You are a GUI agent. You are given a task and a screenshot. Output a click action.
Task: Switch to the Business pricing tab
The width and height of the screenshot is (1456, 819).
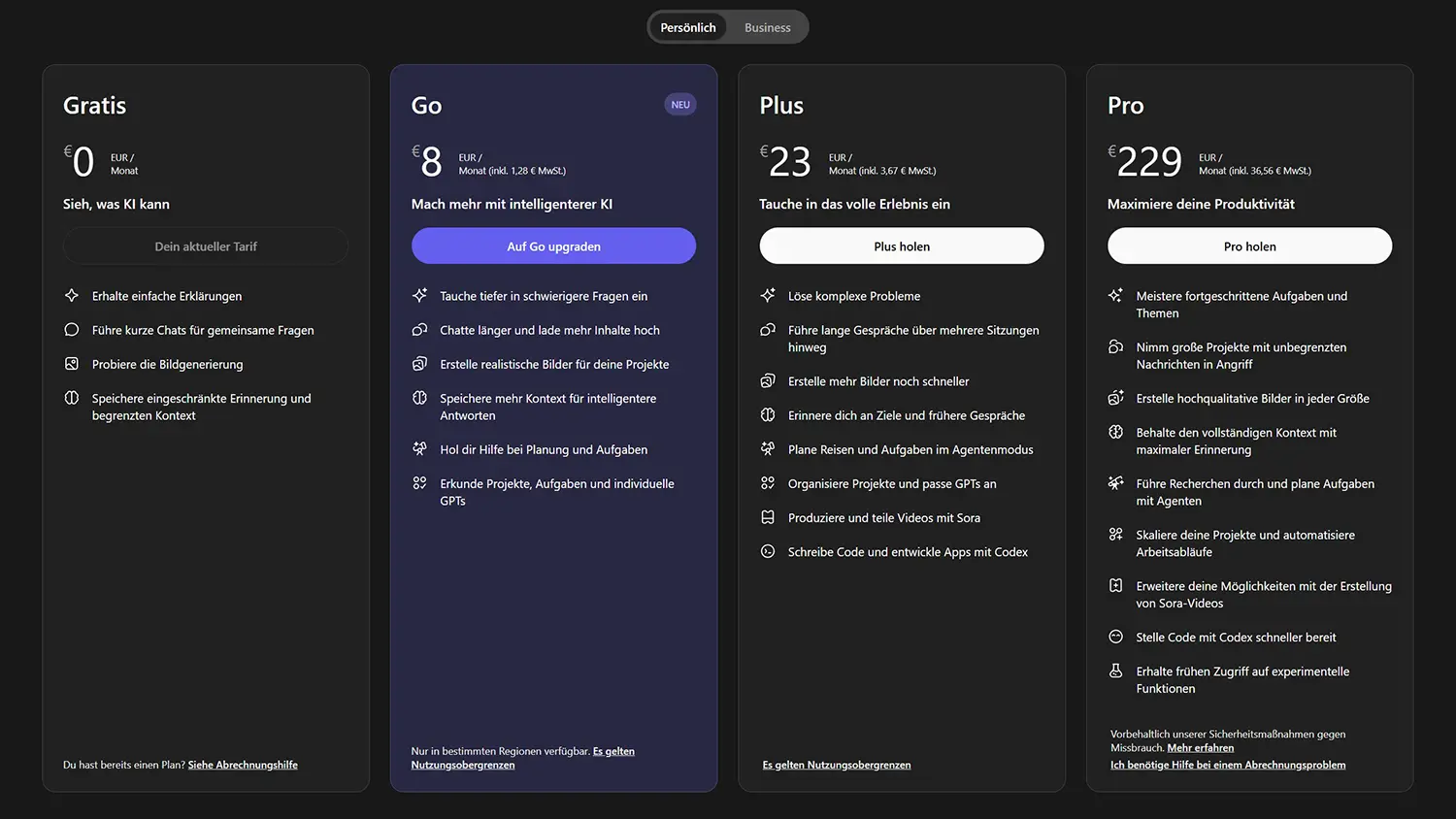[767, 27]
